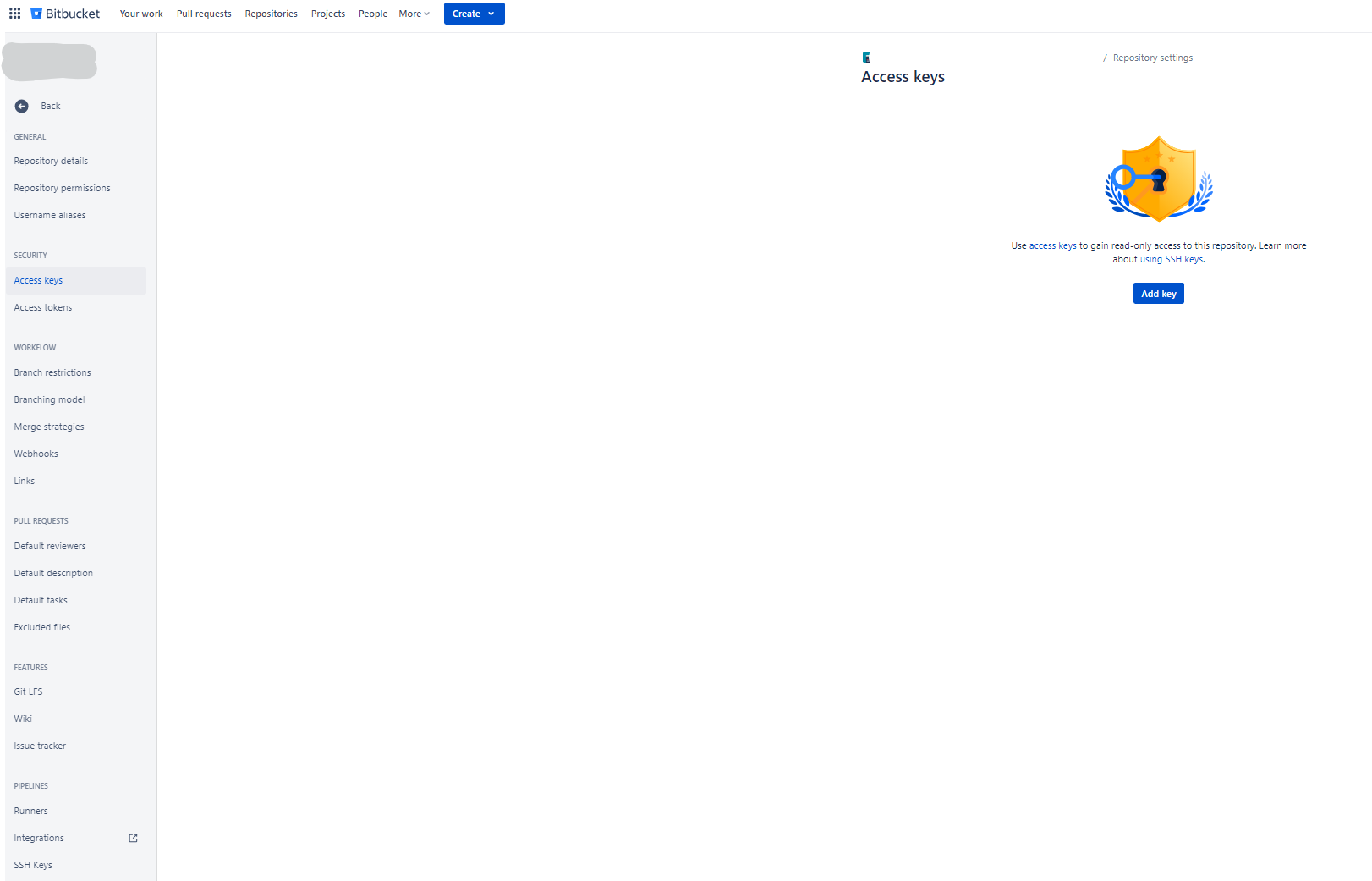Viewport: 1372px width, 881px height.
Task: Click the blurred repository name in sidebar
Action: click(x=49, y=62)
